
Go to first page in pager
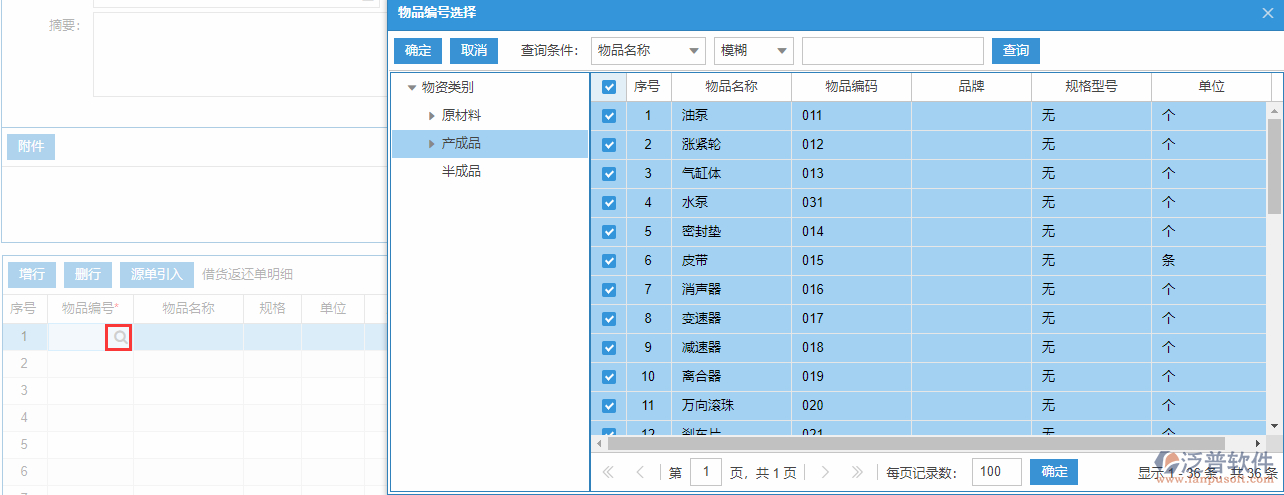(609, 472)
